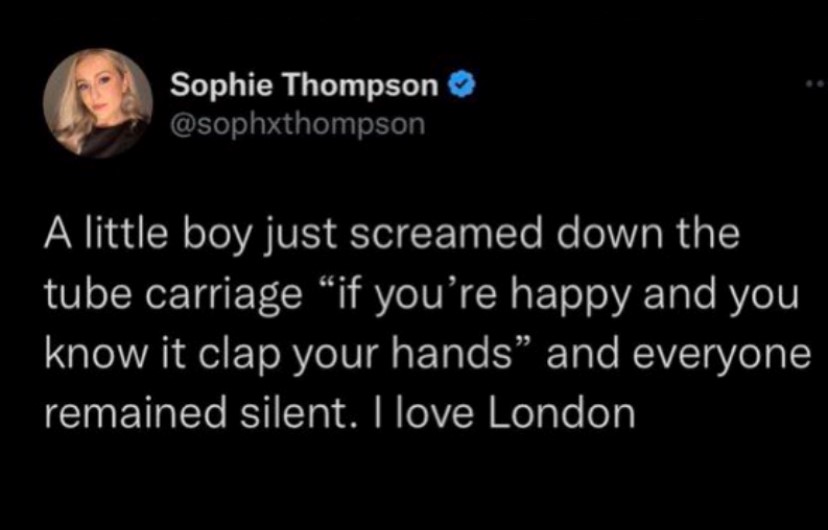The height and width of the screenshot is (530, 828).
Task: Click the Sophie Thompson display name
Action: pos(304,87)
